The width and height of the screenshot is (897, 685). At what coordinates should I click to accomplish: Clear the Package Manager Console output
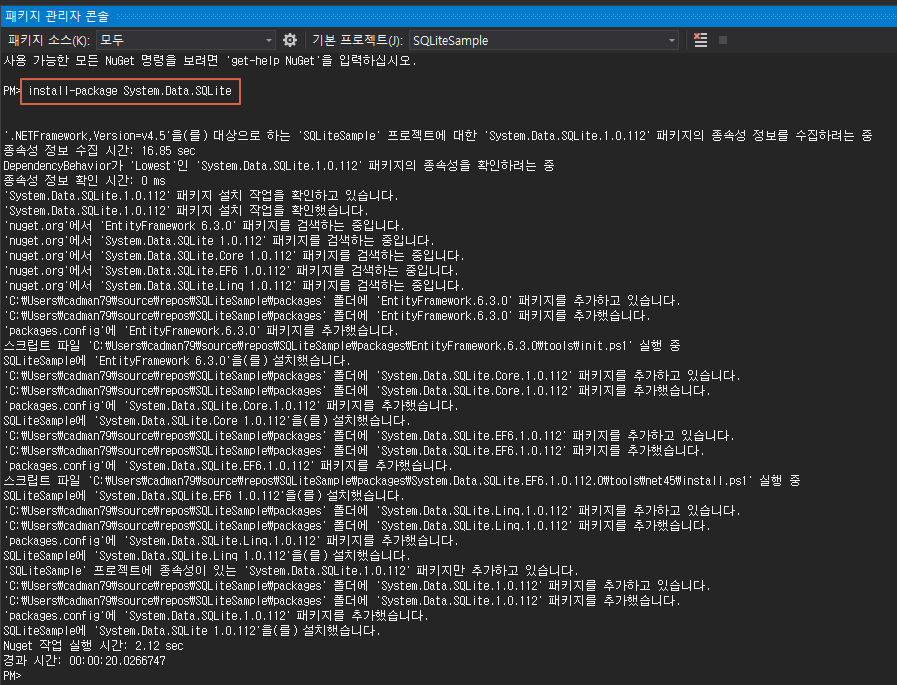point(700,40)
